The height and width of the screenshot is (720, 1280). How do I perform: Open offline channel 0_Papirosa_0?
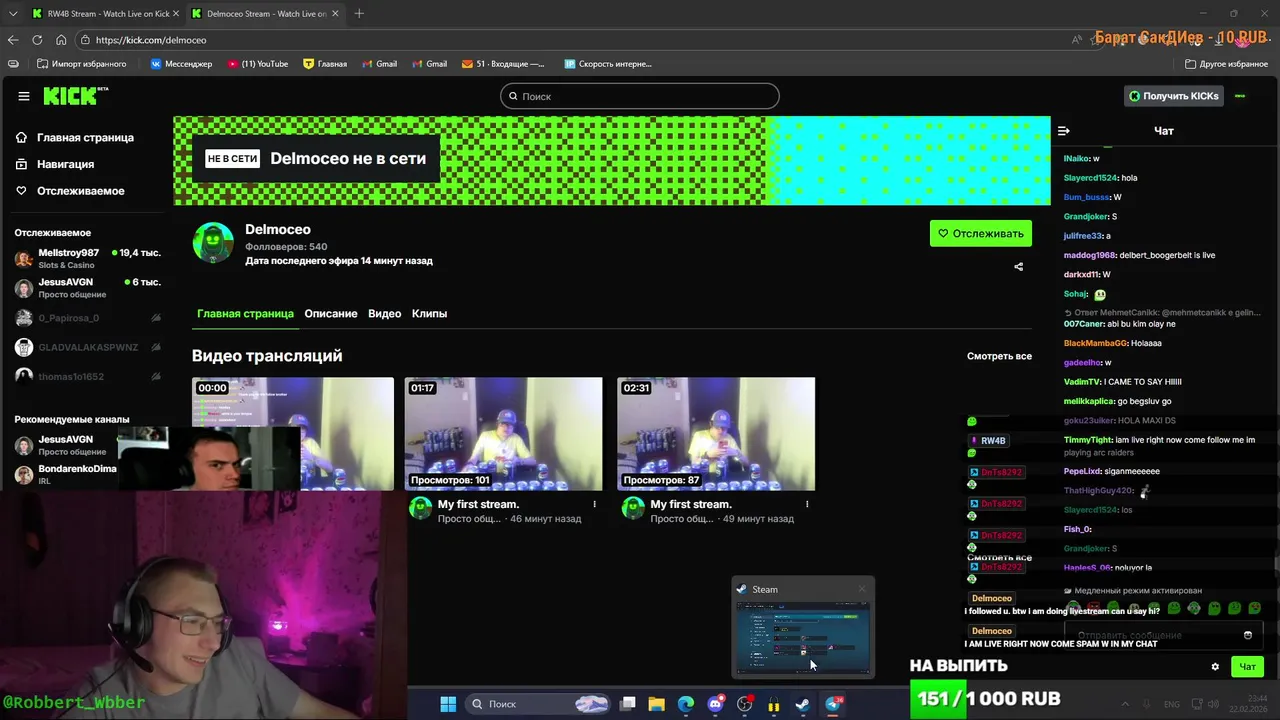(88, 318)
